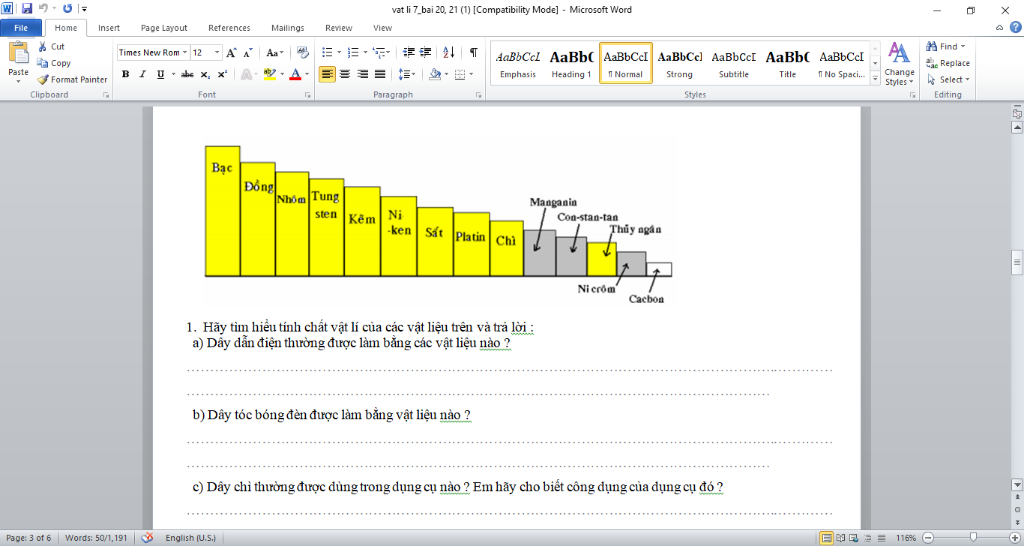Switch to the Review tab

point(339,28)
